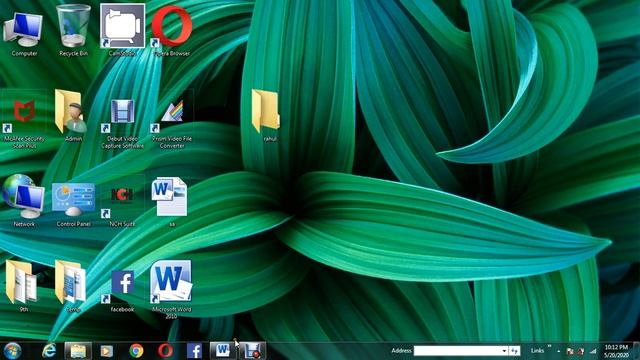Show hidden system tray icons
Viewport: 640px width, 360px height.
pyautogui.click(x=559, y=351)
